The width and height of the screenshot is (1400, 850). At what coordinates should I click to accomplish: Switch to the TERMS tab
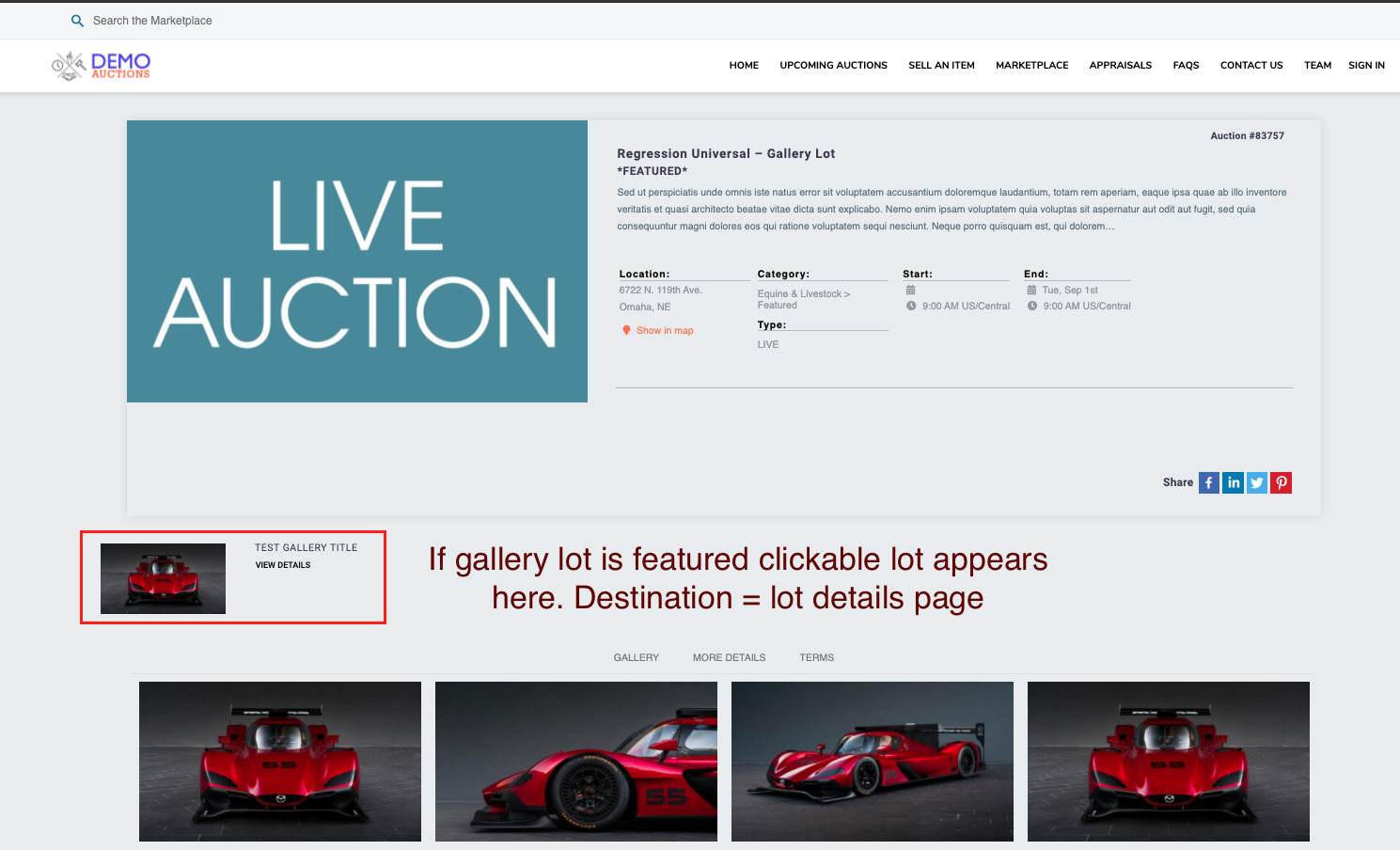(x=817, y=657)
